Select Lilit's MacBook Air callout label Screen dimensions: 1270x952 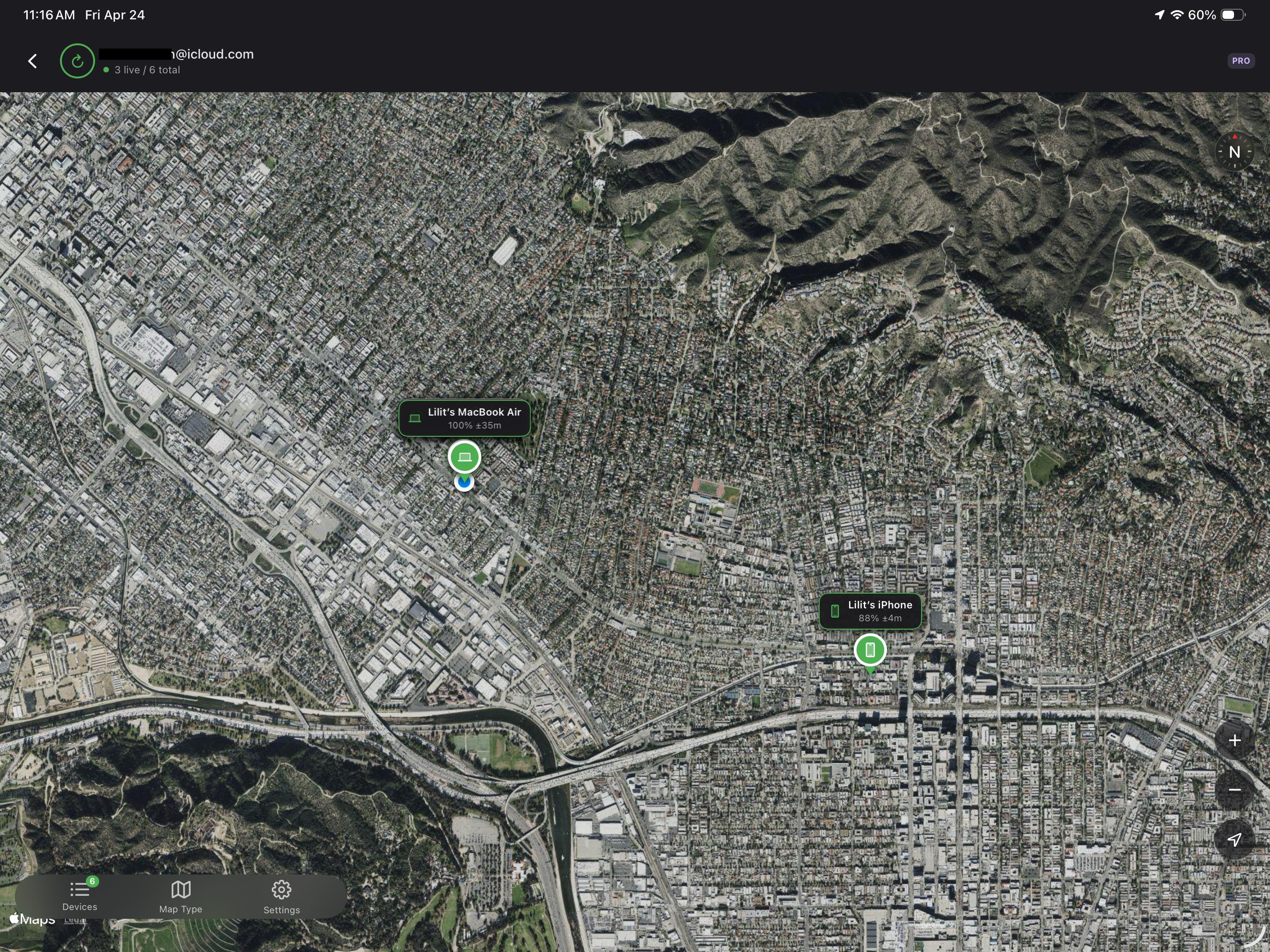[464, 418]
